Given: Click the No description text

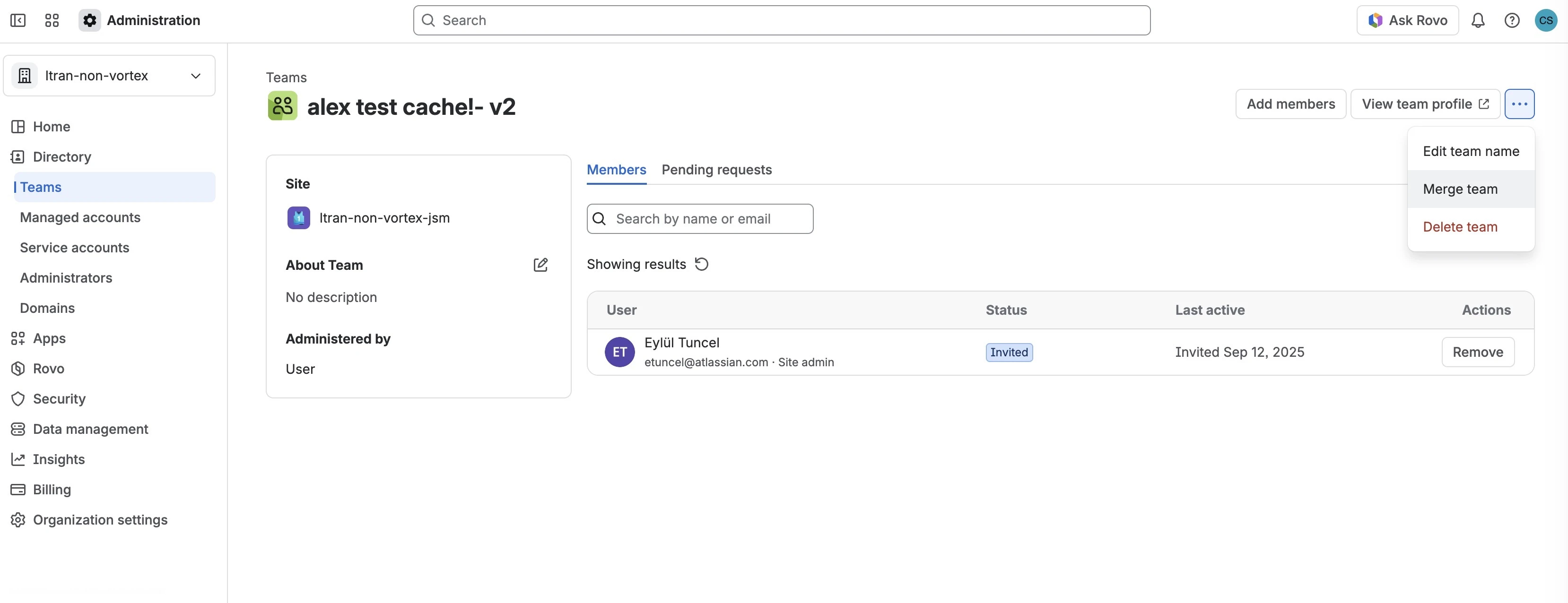Looking at the screenshot, I should [x=331, y=298].
